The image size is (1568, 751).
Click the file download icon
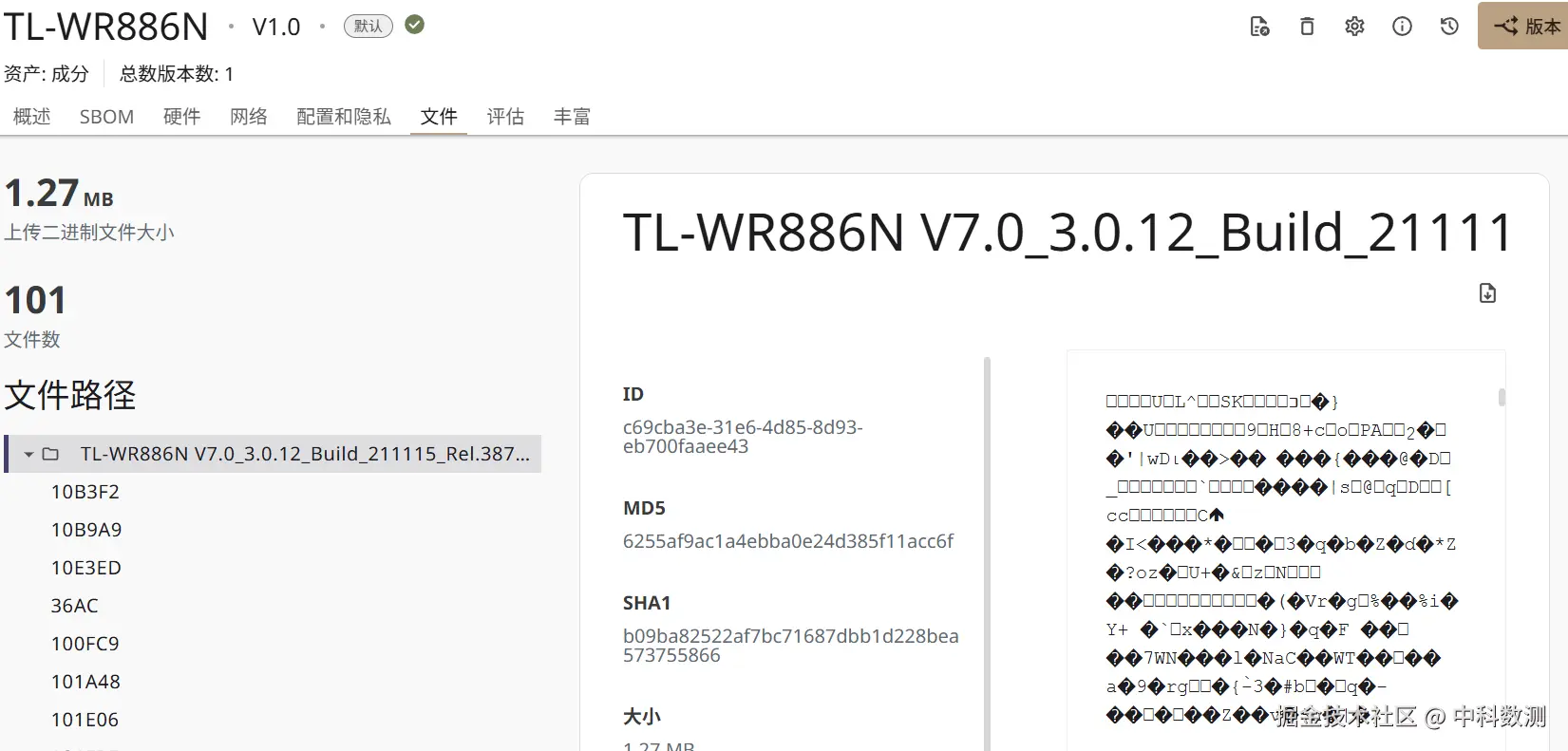tap(1487, 293)
